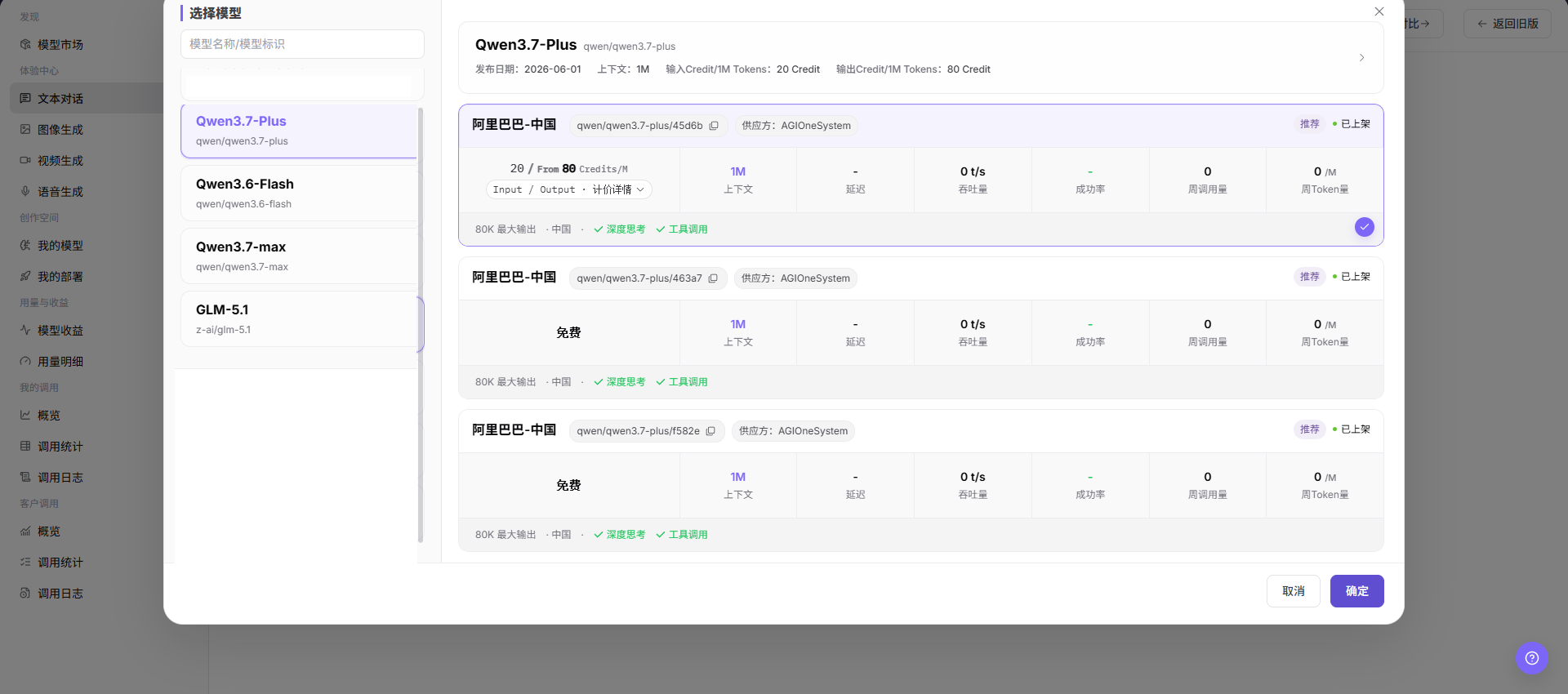The height and width of the screenshot is (694, 1568).
Task: Click the 模型收益 pulse icon
Action: point(25,331)
